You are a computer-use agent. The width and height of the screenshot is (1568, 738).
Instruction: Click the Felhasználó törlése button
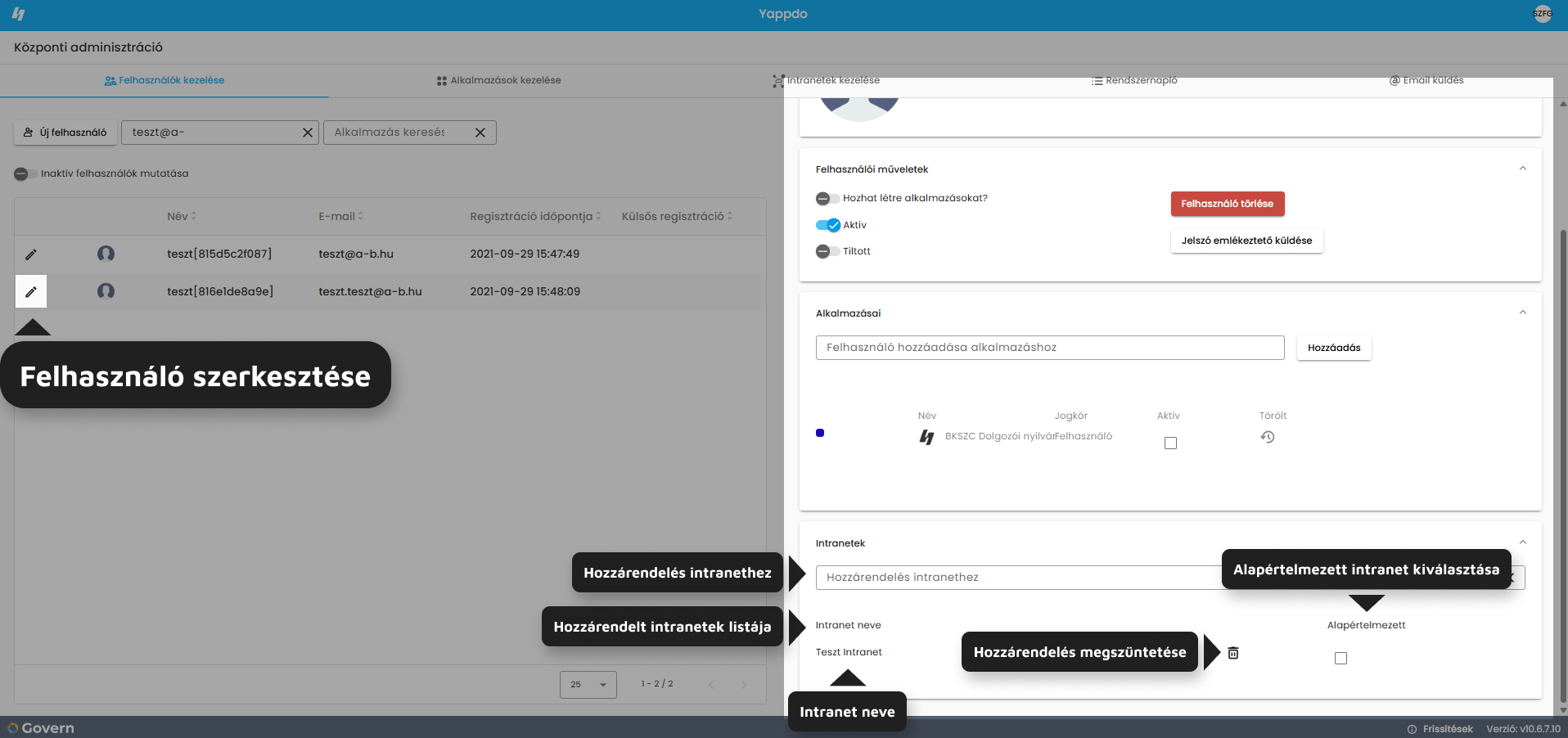point(1228,204)
